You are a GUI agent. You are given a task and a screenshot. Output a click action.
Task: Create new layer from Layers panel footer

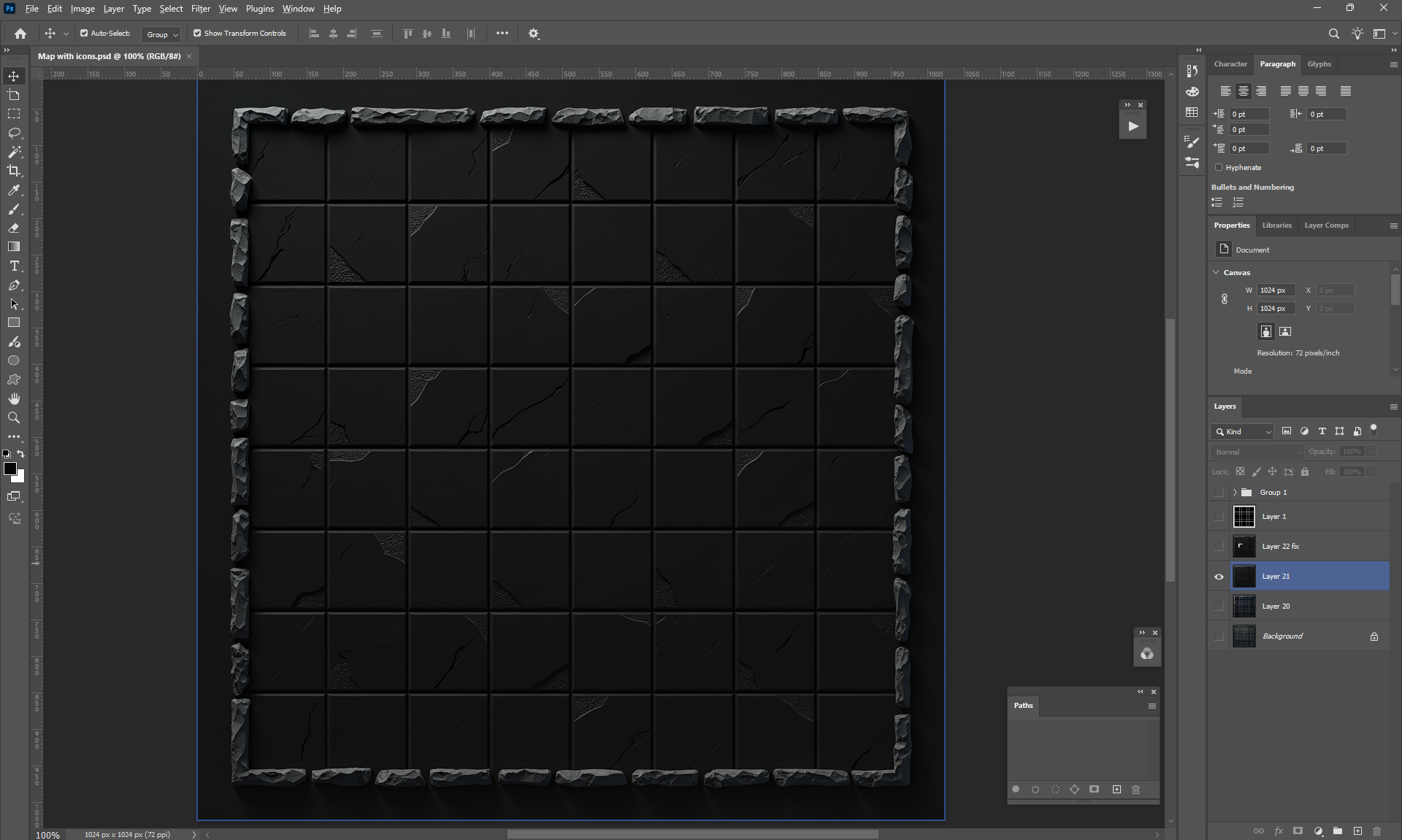[1357, 831]
